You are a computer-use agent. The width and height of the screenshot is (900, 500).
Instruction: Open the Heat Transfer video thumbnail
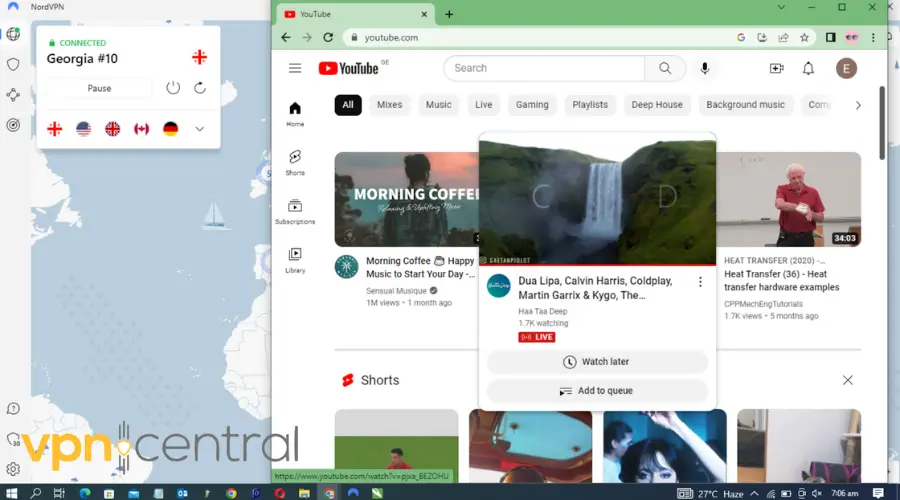(789, 199)
